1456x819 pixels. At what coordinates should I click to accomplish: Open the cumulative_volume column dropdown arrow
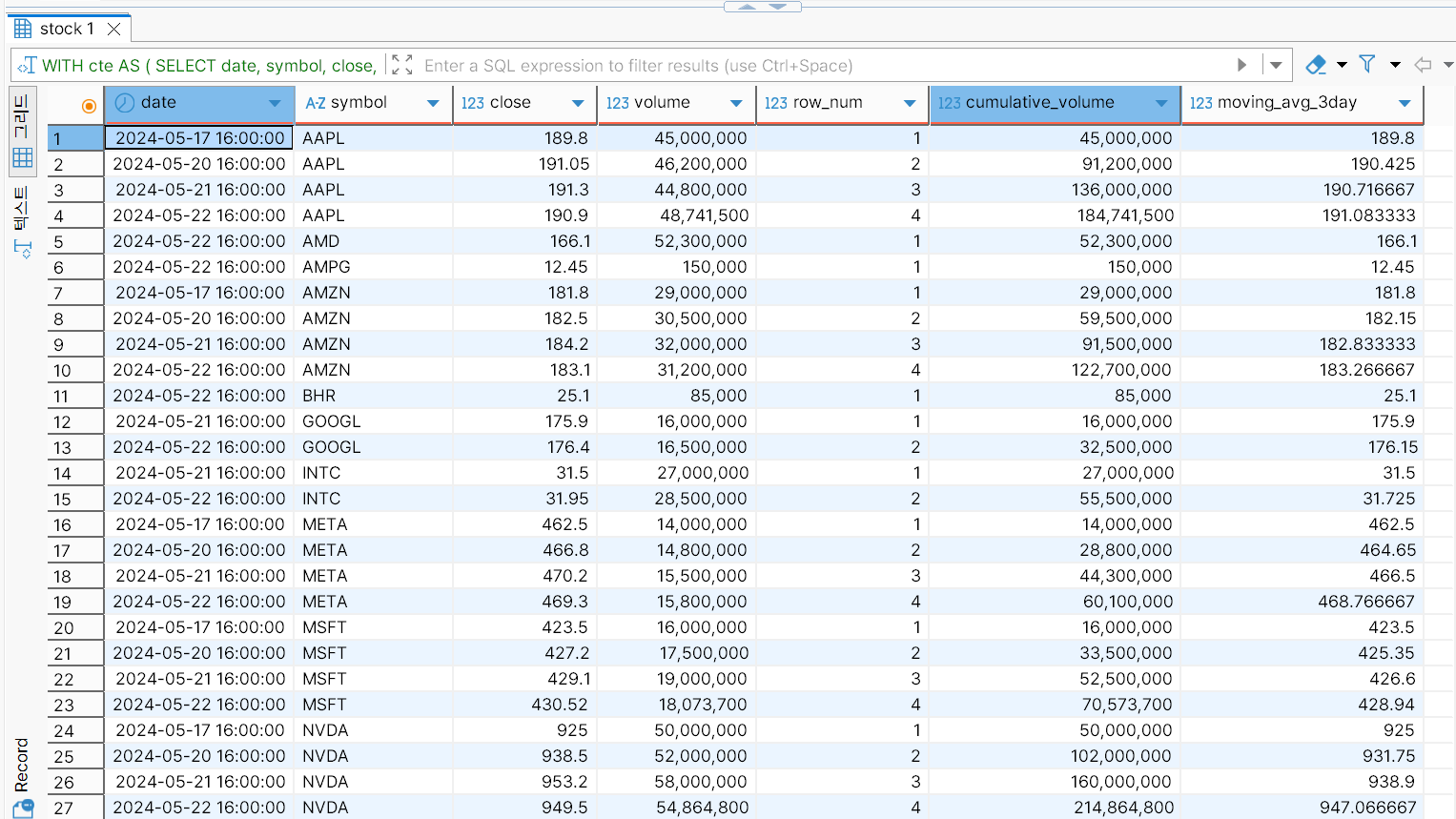pyautogui.click(x=1160, y=103)
